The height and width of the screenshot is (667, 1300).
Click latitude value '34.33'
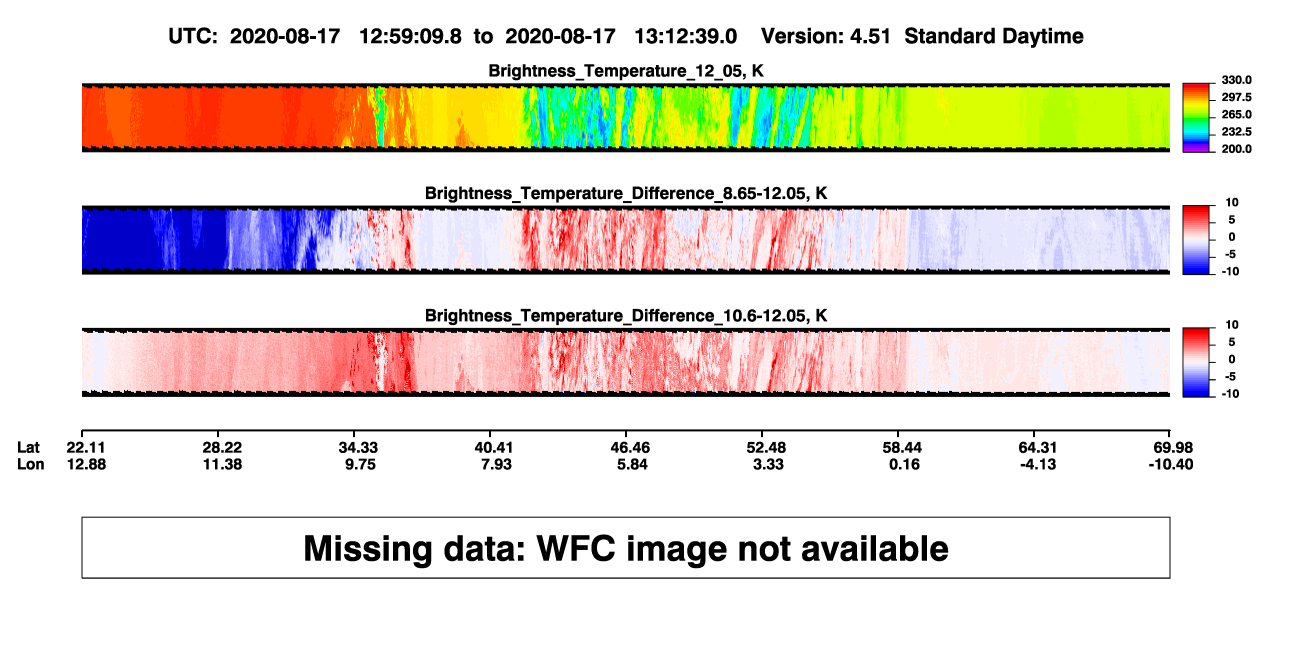pyautogui.click(x=358, y=447)
